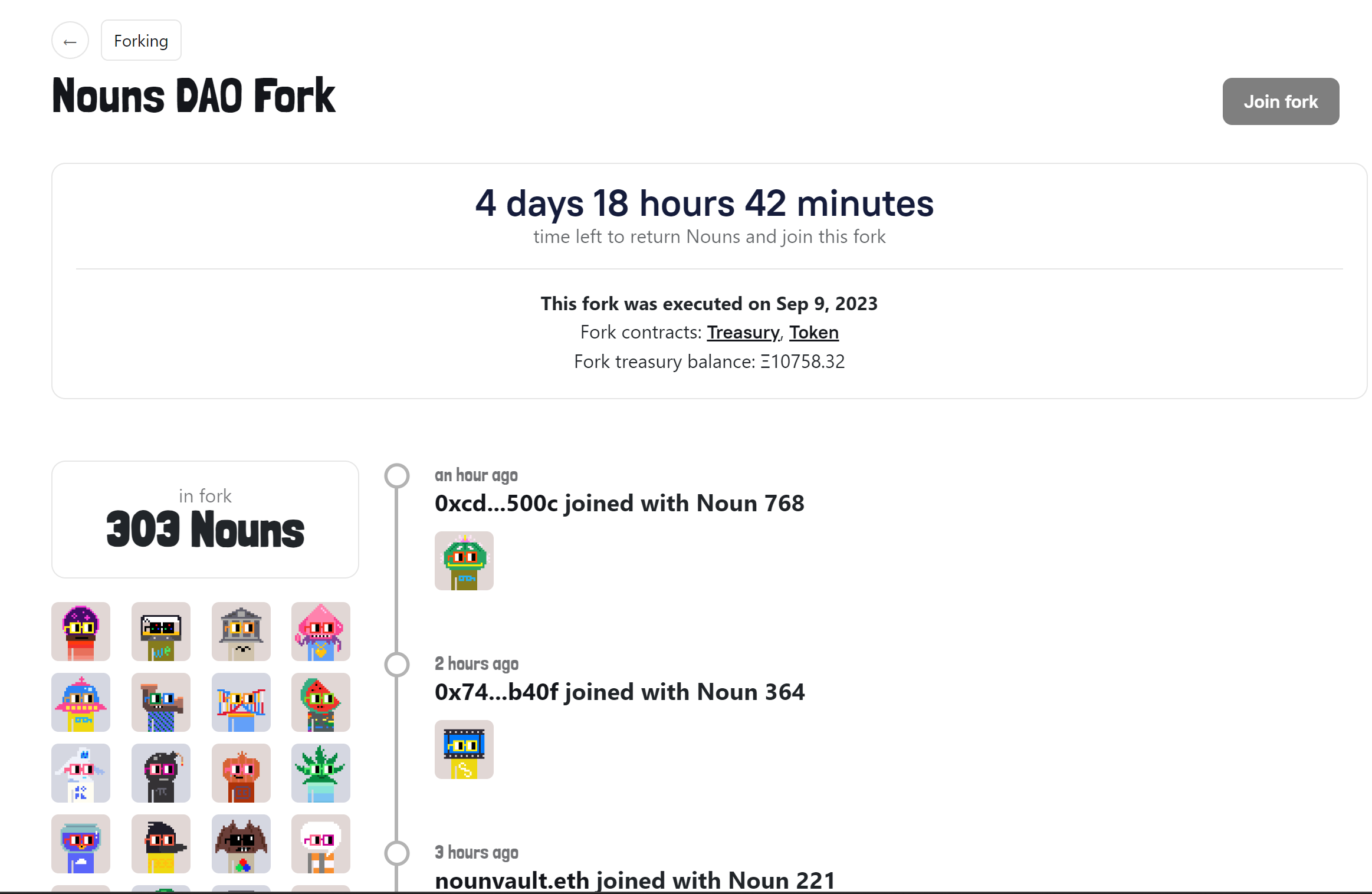Click the '2 hours ago' timeline marker

click(397, 664)
